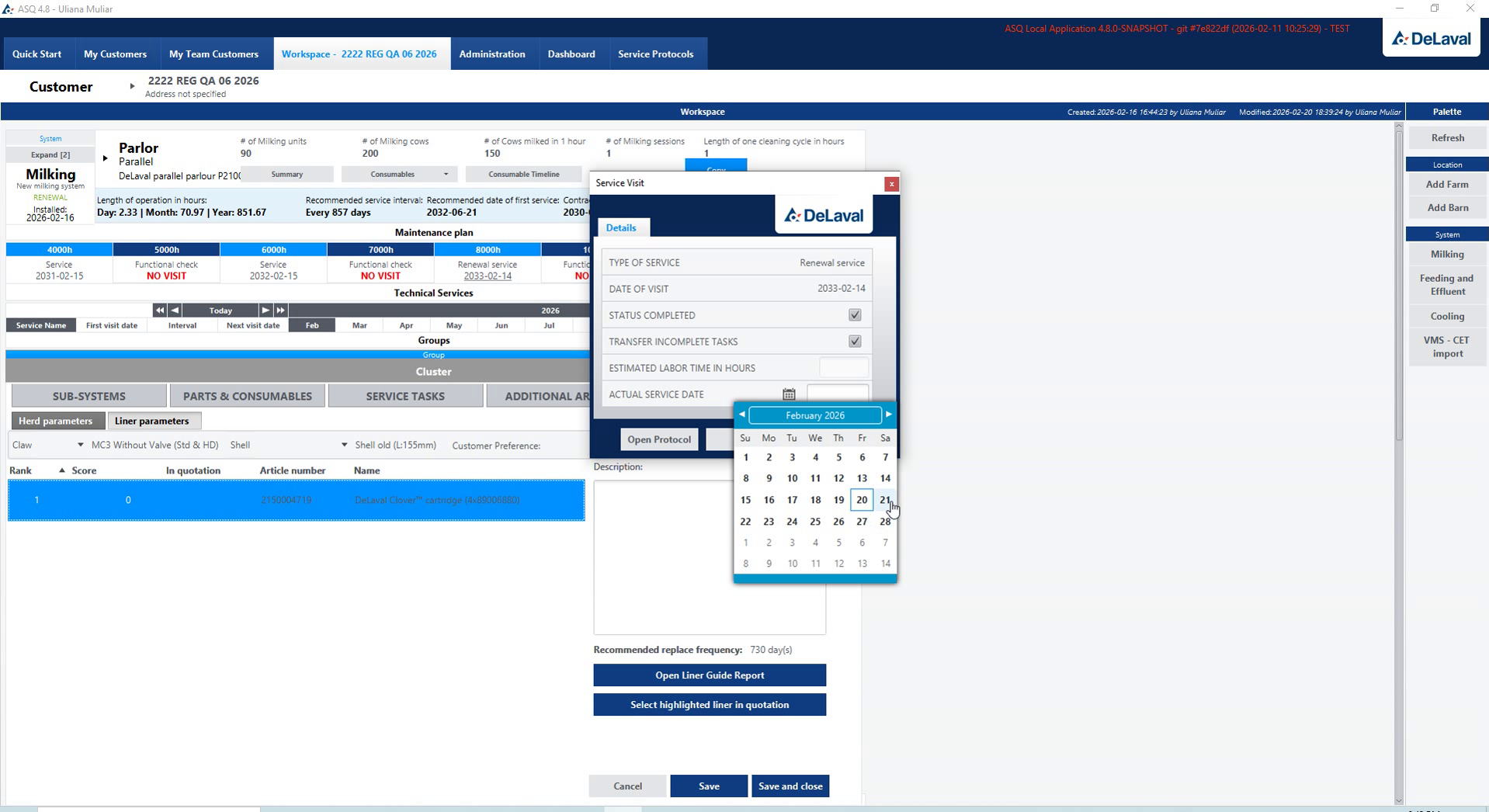Click Save and close button
Screen dimensions: 1489x812
pyautogui.click(x=790, y=786)
